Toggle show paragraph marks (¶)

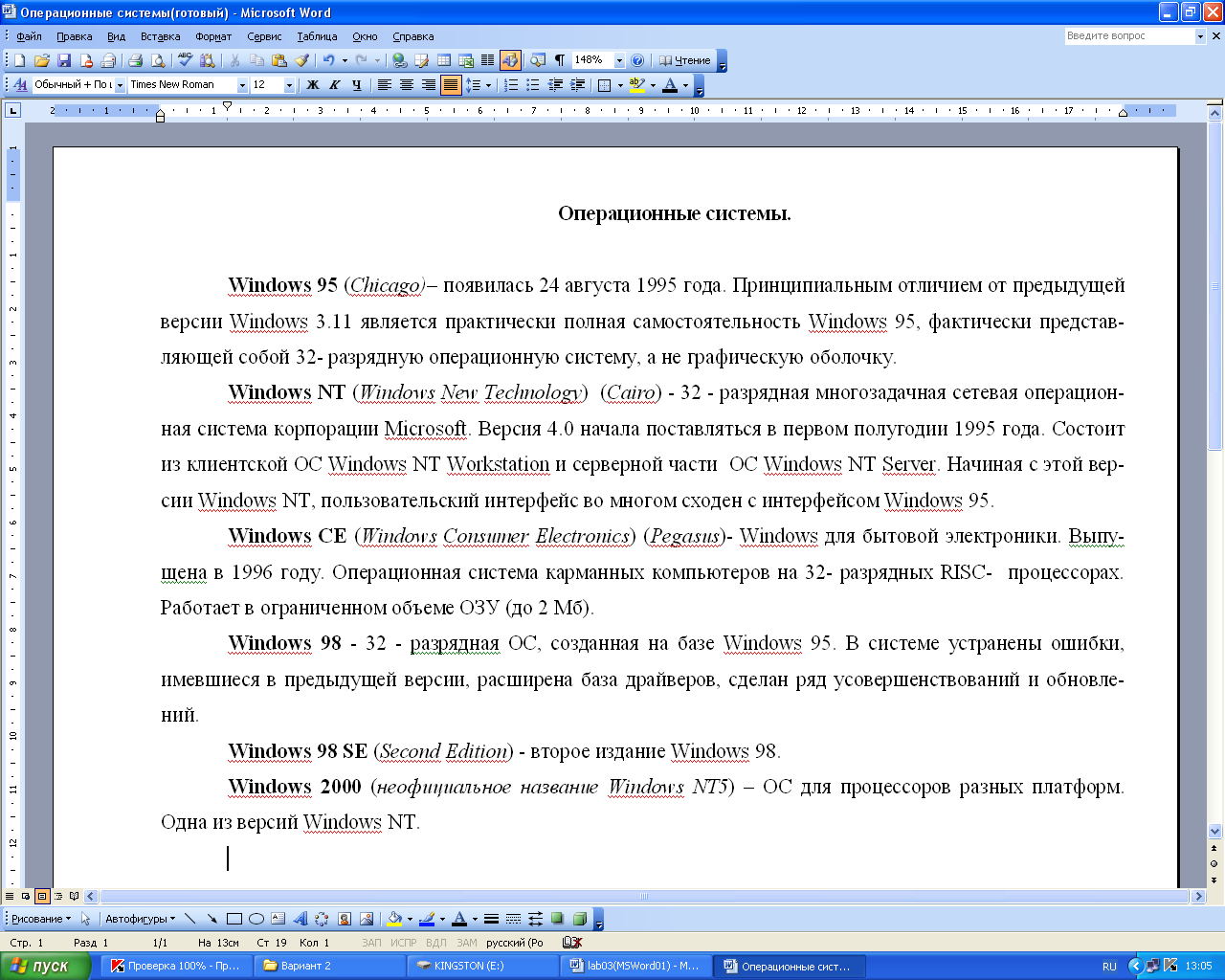point(560,60)
